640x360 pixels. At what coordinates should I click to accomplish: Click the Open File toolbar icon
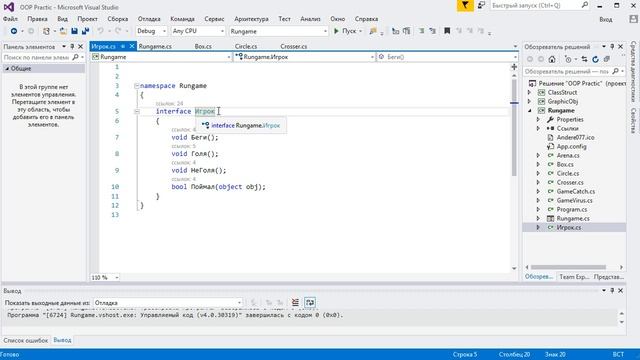click(63, 31)
